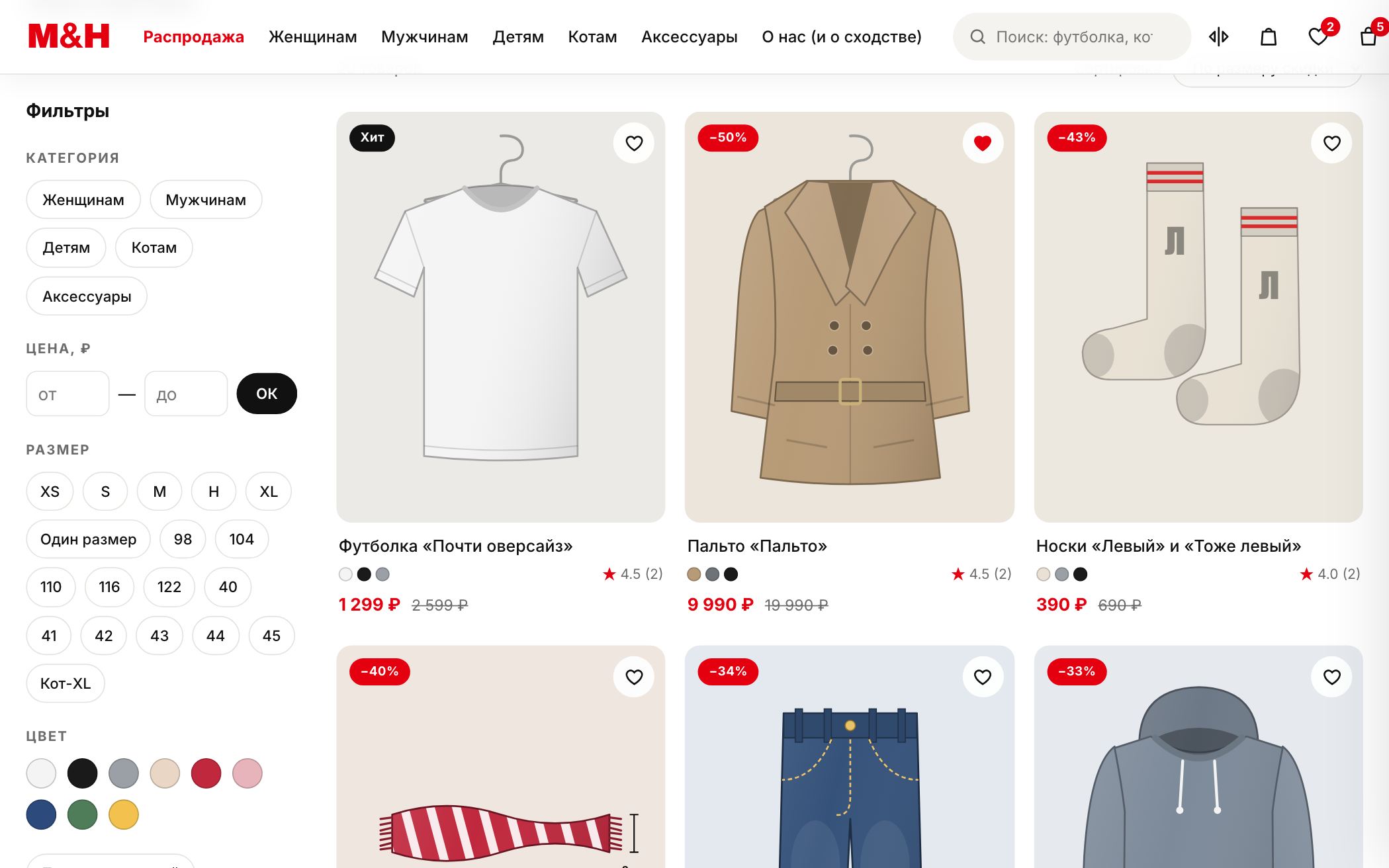Favorite the −34% jeans product
Viewport: 1389px width, 868px height.
tap(983, 677)
